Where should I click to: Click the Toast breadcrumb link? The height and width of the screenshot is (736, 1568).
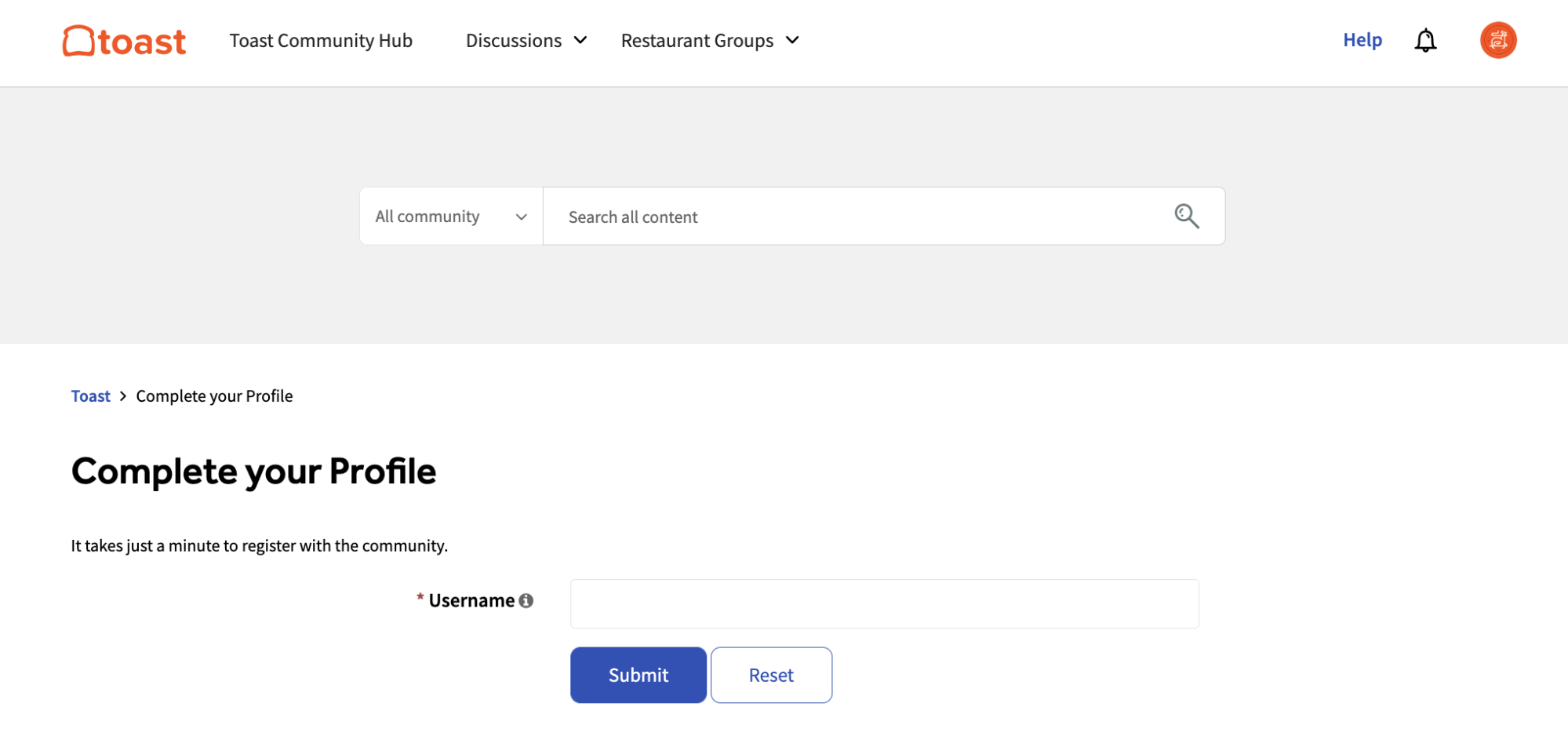point(91,396)
